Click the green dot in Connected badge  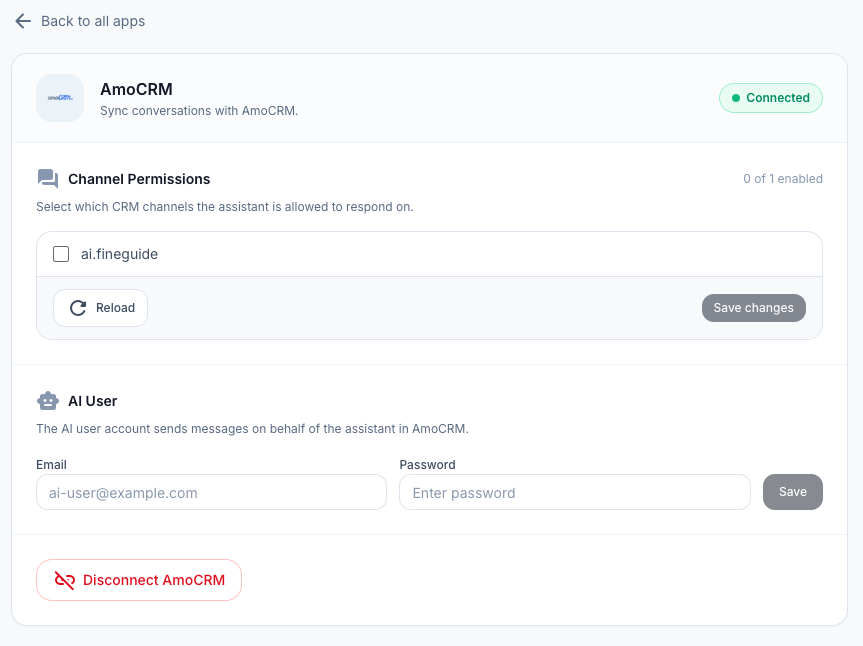(x=736, y=98)
